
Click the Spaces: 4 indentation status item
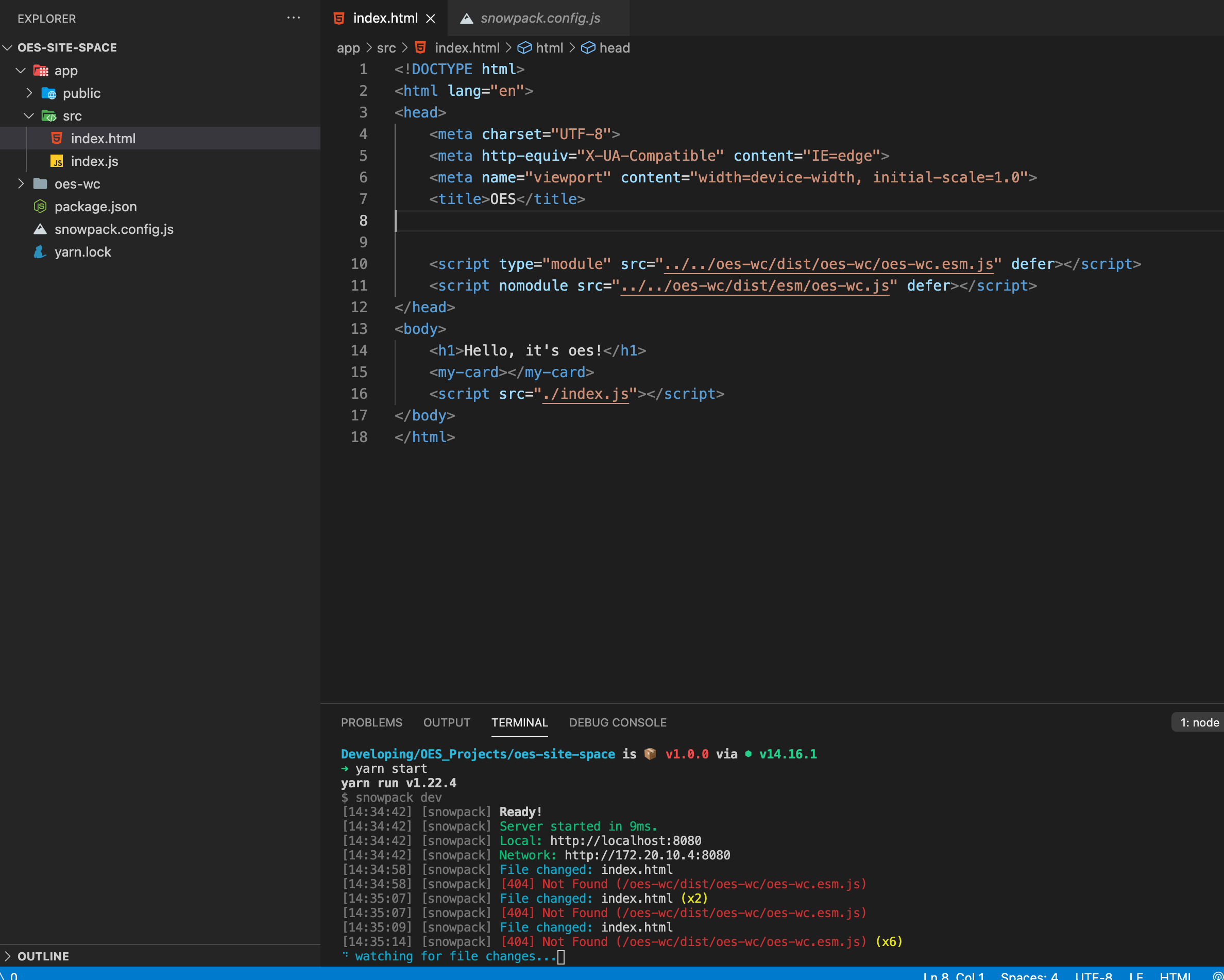point(1029,975)
